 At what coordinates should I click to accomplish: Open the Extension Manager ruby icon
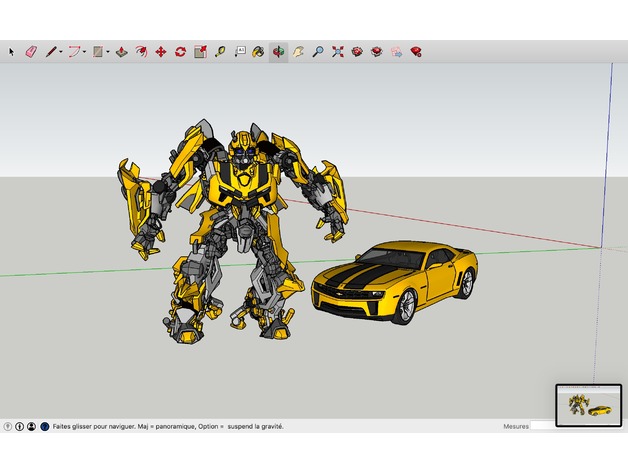point(416,52)
